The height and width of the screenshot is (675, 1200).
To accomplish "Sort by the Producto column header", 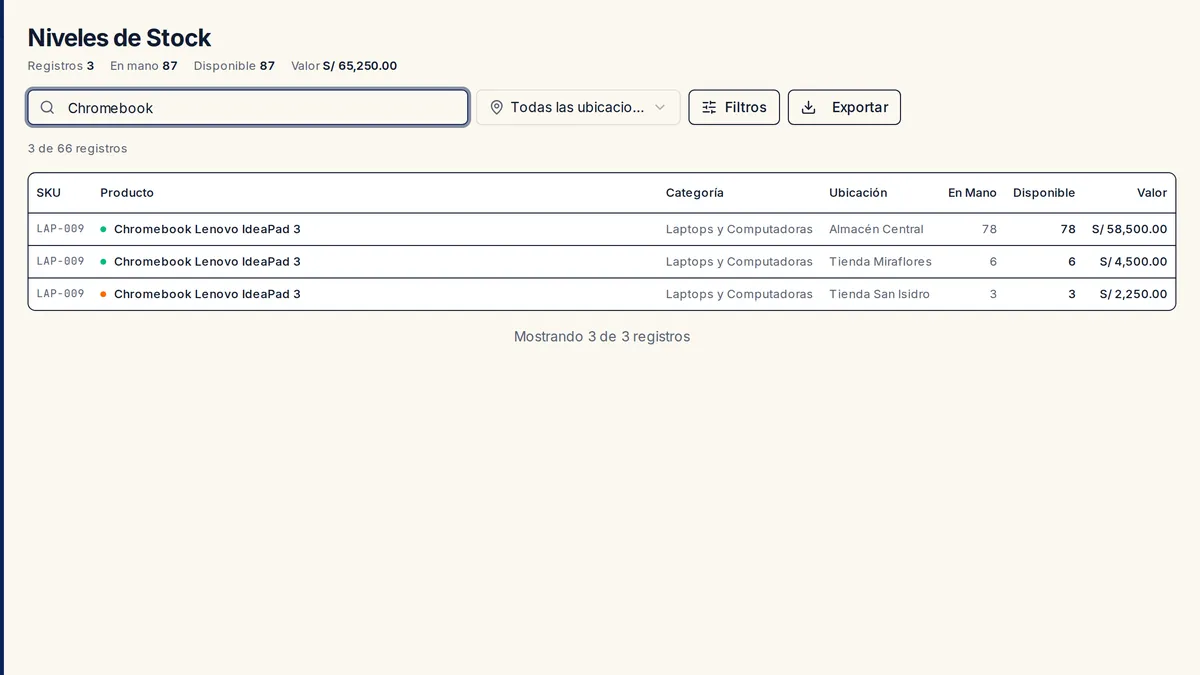I will click(x=127, y=193).
